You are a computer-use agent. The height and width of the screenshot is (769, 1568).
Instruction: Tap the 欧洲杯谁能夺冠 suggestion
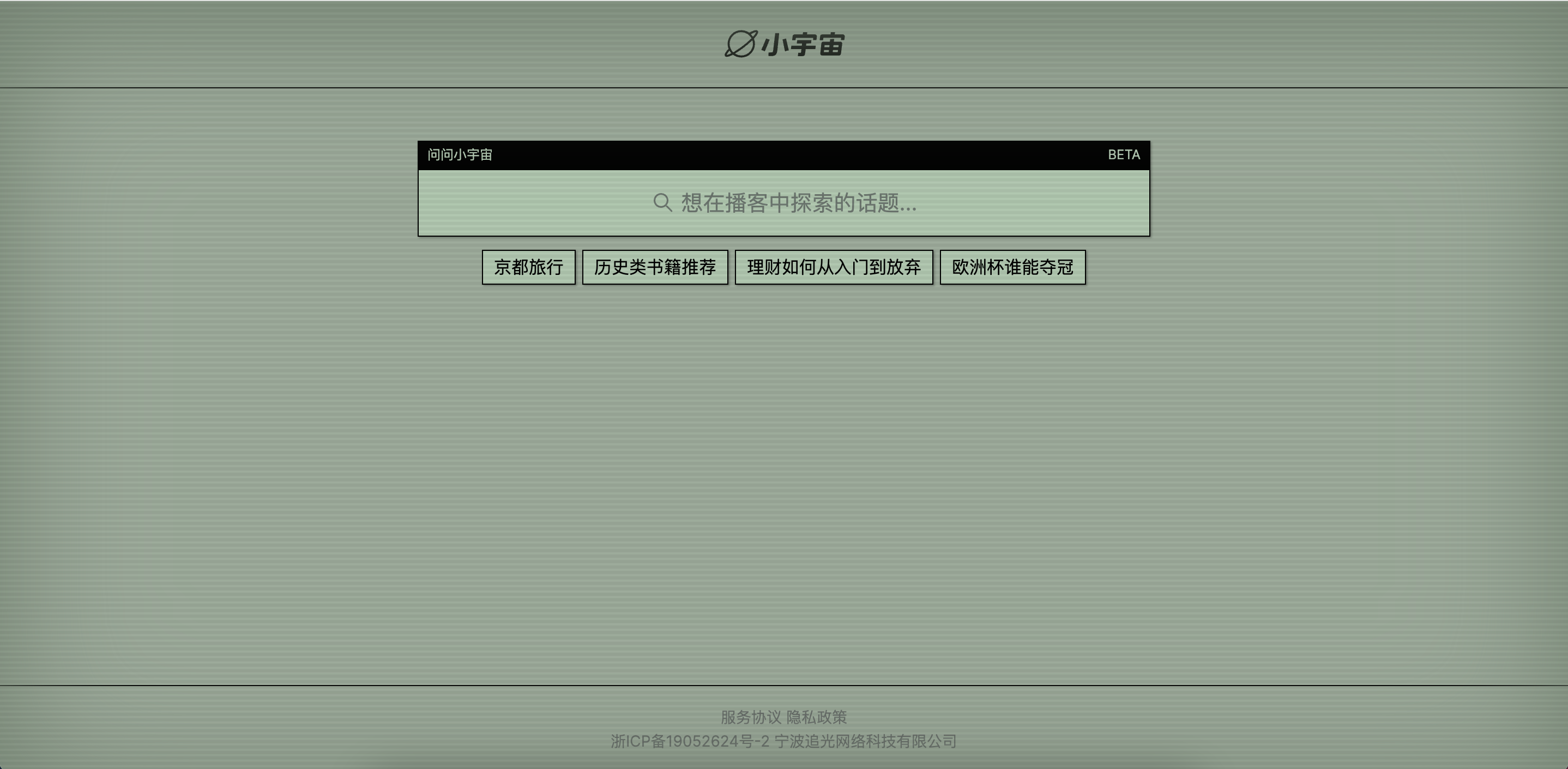click(1012, 267)
